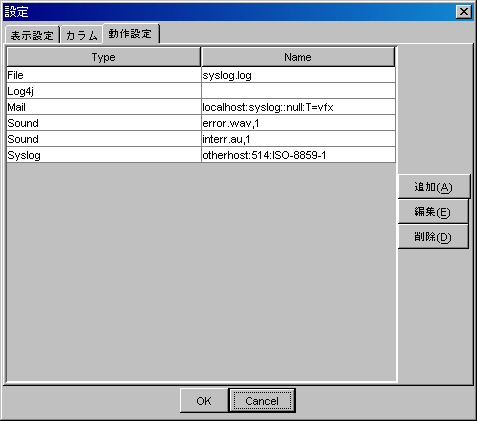Image resolution: width=477 pixels, height=421 pixels.
Task: Click the 編集(E) edit button
Action: (433, 212)
